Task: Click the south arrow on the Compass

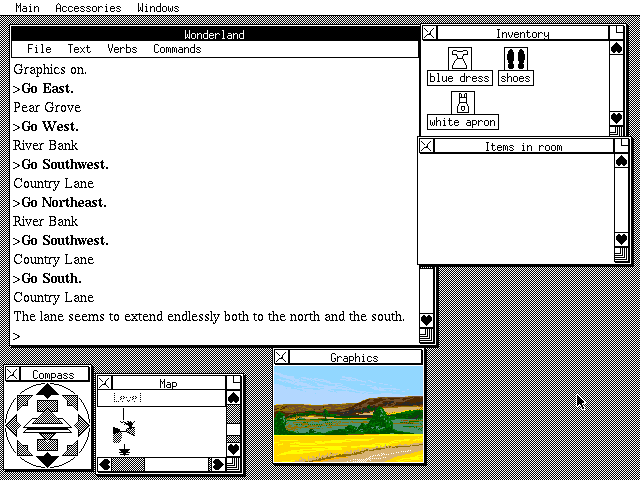Action: click(47, 459)
